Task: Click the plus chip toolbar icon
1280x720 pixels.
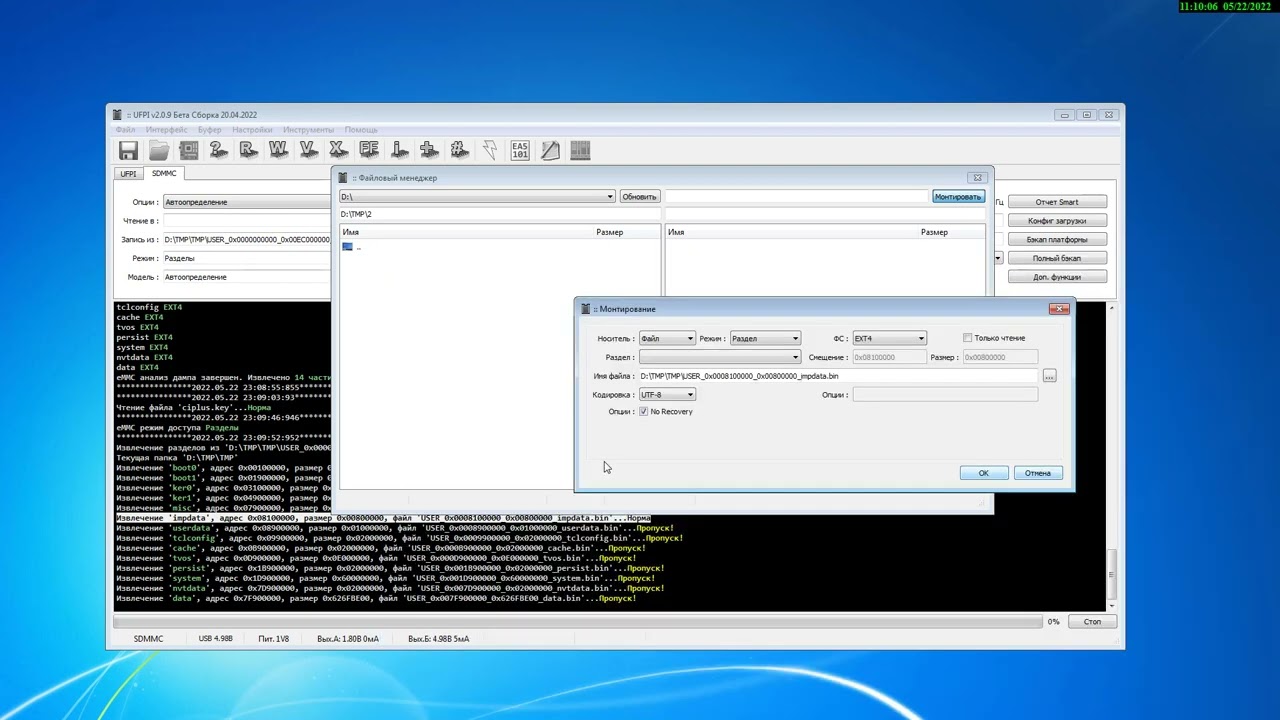Action: 429,150
